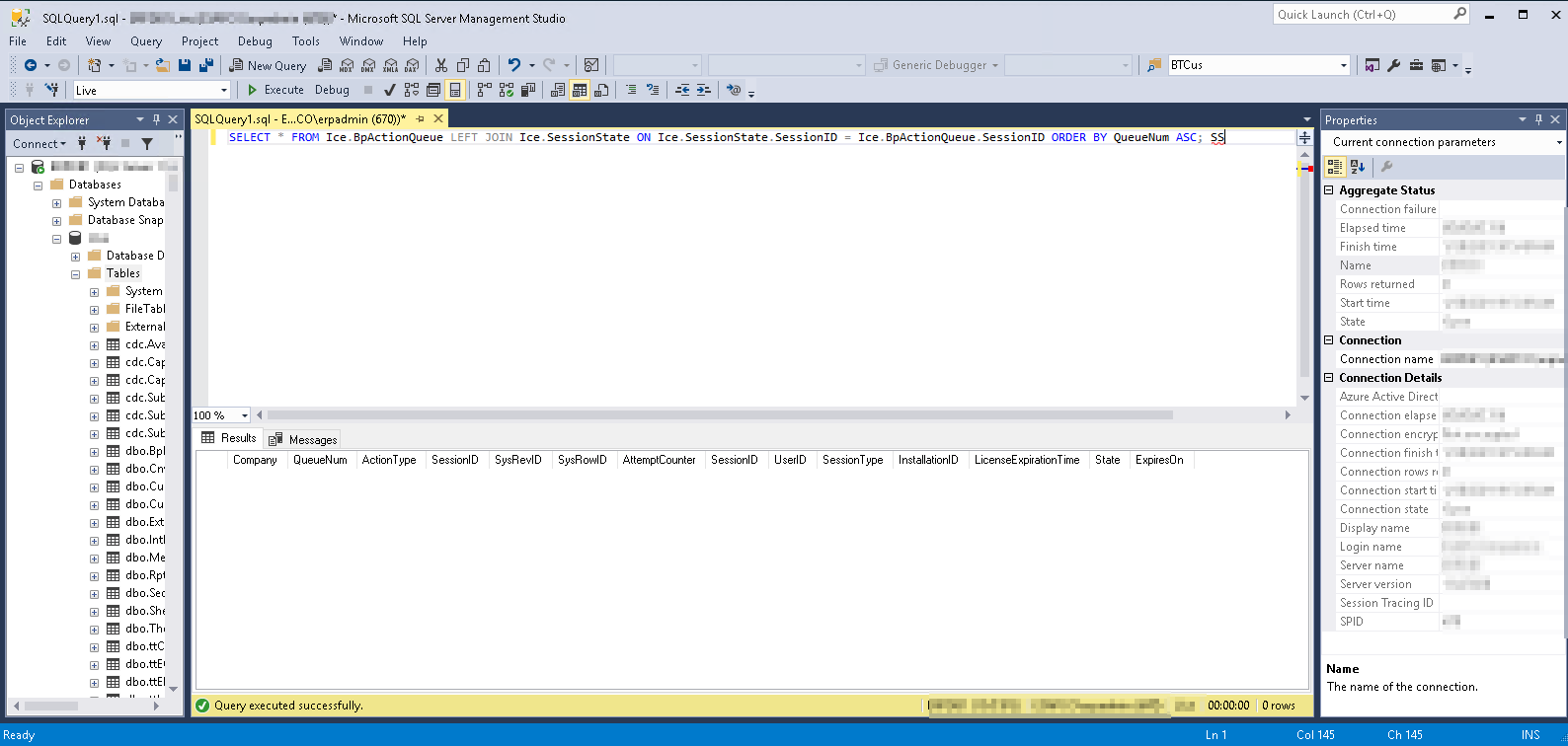The width and height of the screenshot is (1568, 746).
Task: Click the Quick Launch search field
Action: pos(1361,15)
